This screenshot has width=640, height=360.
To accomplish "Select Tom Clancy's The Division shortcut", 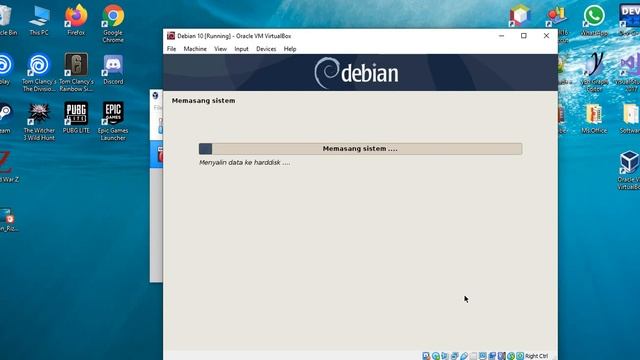I will point(39,73).
